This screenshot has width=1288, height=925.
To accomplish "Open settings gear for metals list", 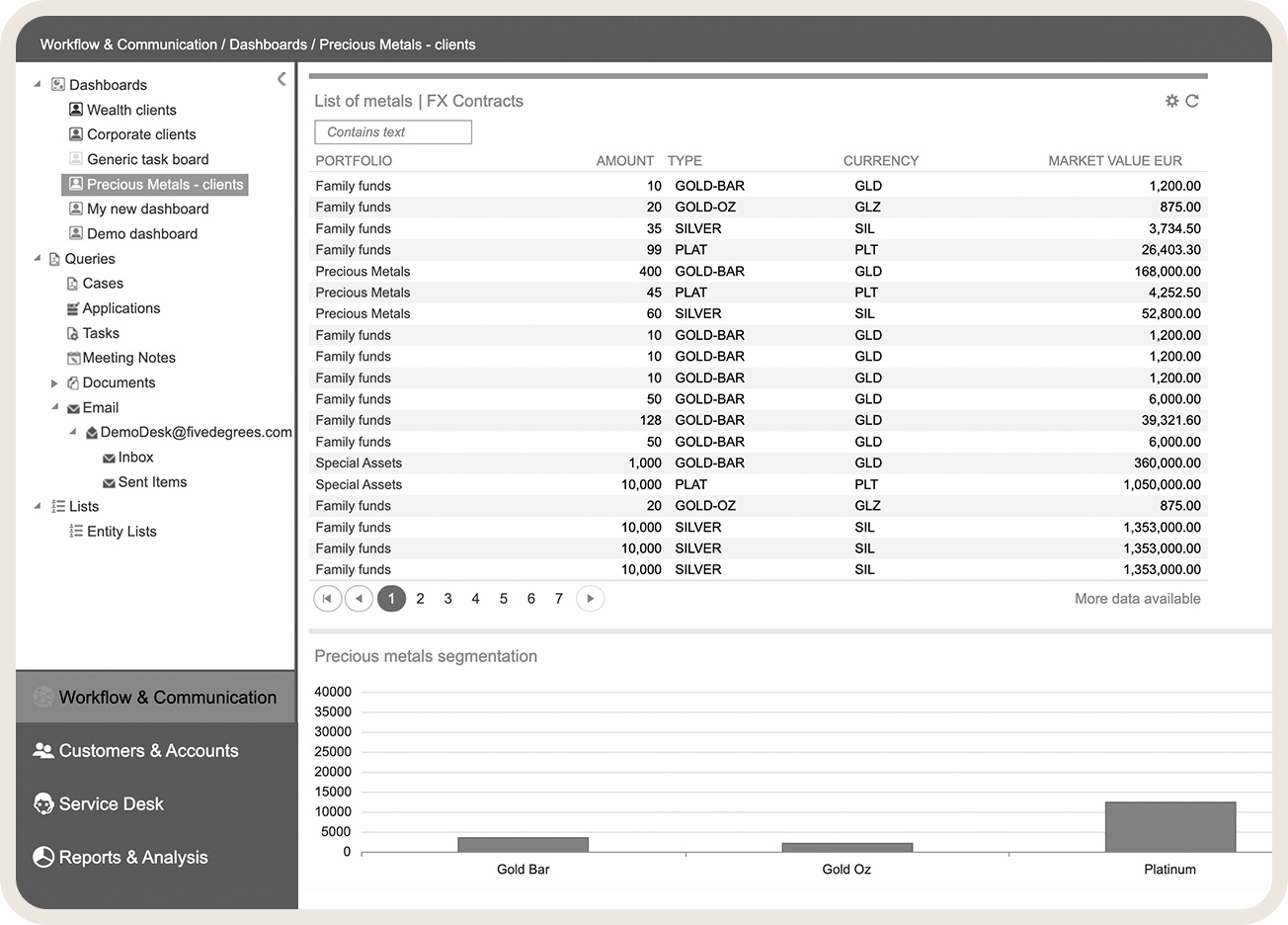I will coord(1171,101).
